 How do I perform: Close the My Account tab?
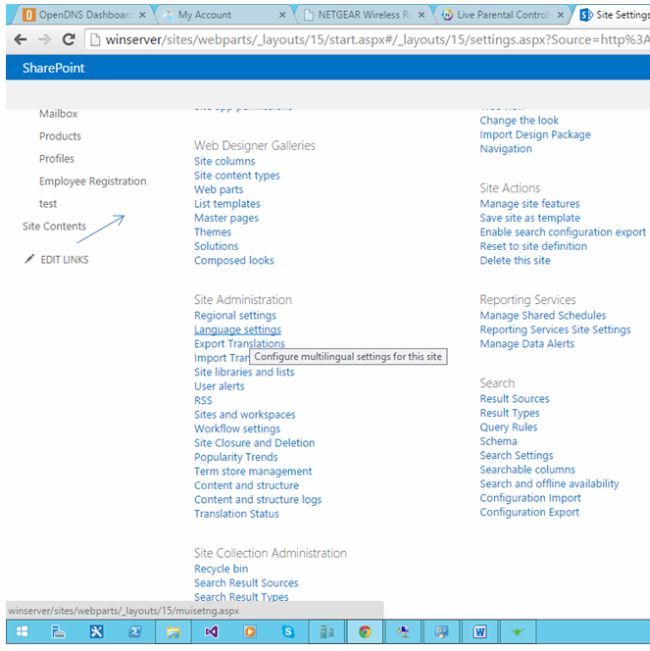tap(282, 15)
